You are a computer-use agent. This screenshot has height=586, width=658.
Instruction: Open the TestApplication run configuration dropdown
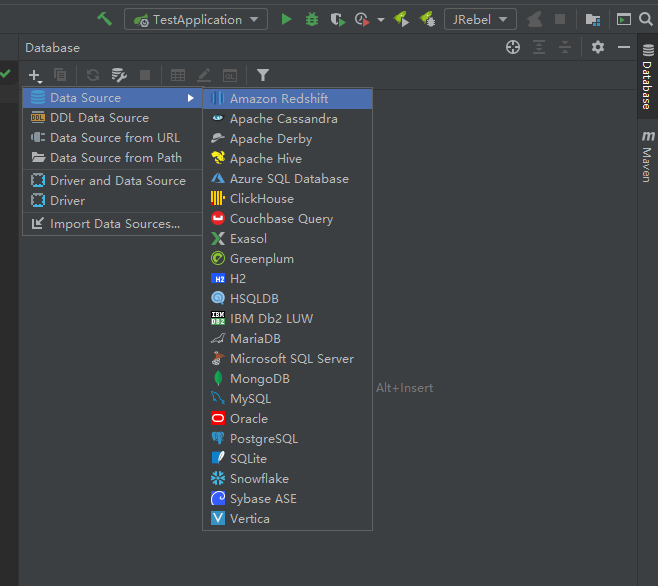[196, 19]
